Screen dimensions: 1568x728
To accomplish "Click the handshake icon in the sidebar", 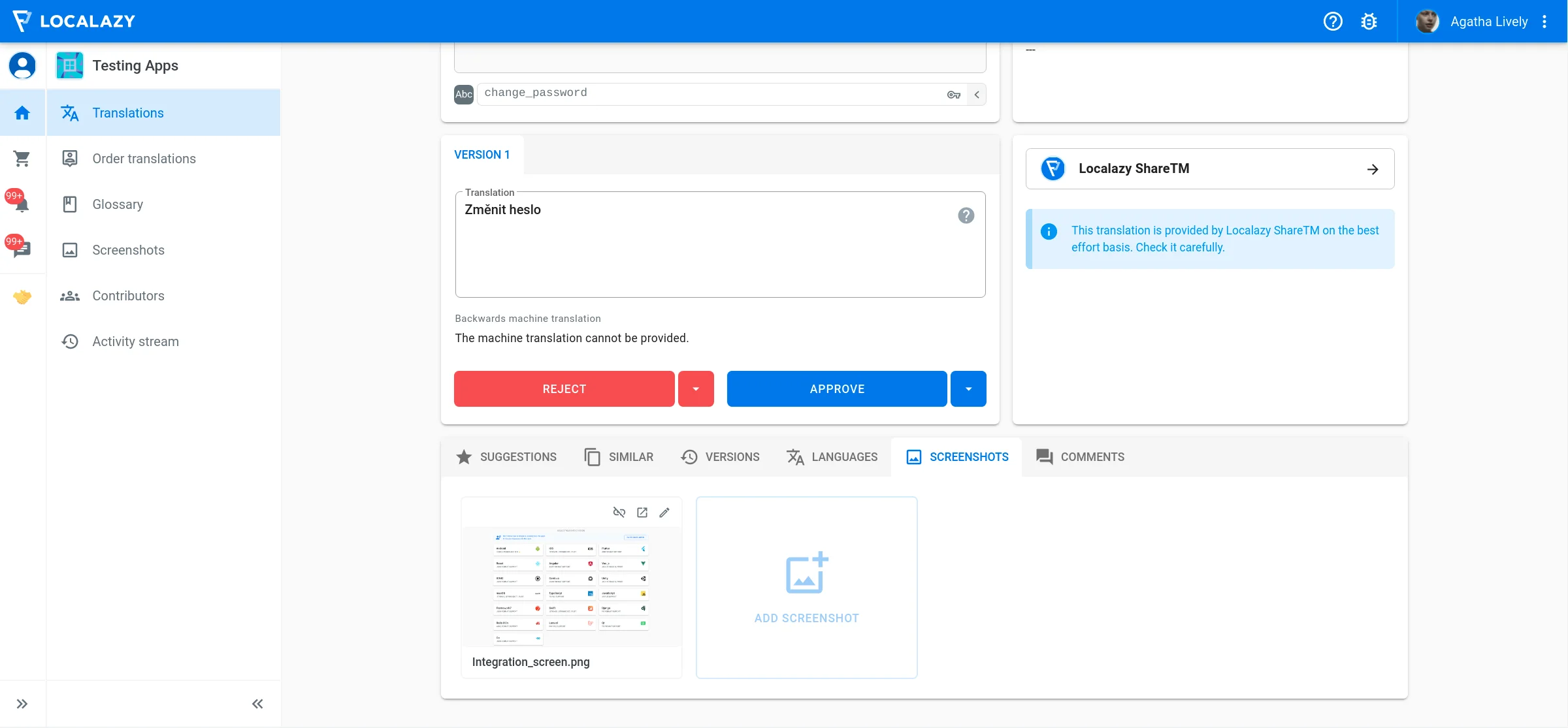I will (x=22, y=297).
